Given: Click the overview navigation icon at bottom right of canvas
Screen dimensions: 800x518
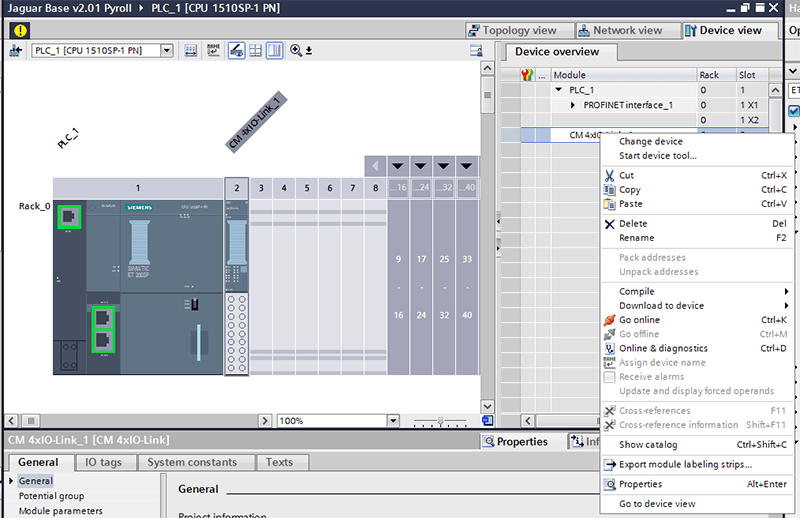Looking at the screenshot, I should pos(487,421).
